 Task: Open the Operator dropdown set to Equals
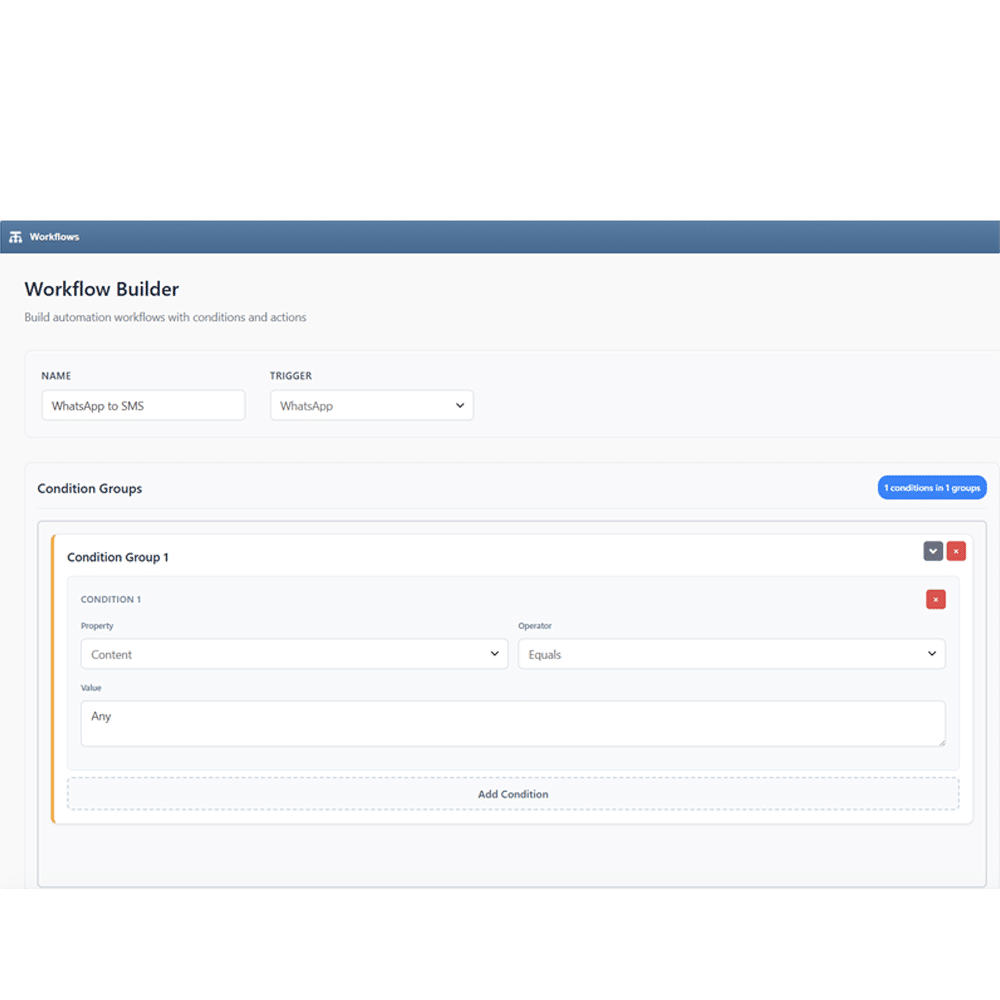click(x=731, y=654)
